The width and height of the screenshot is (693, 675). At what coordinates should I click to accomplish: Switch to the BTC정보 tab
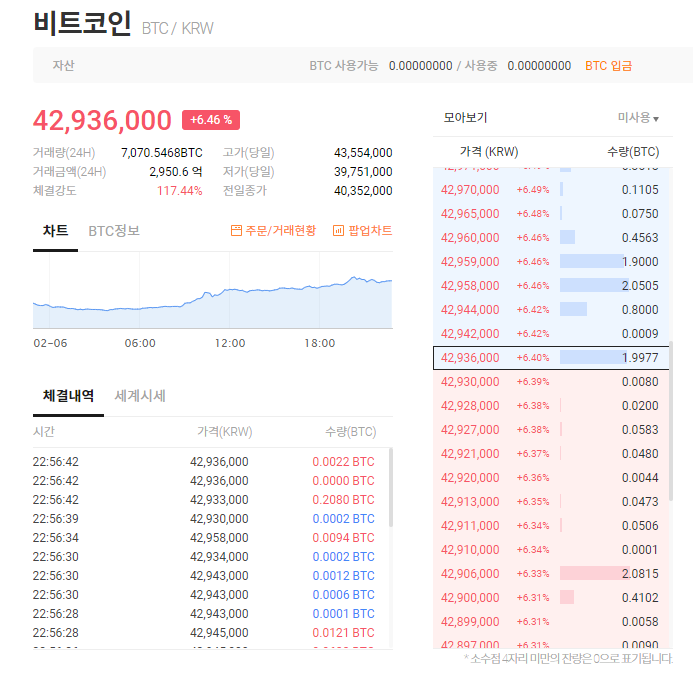114,231
